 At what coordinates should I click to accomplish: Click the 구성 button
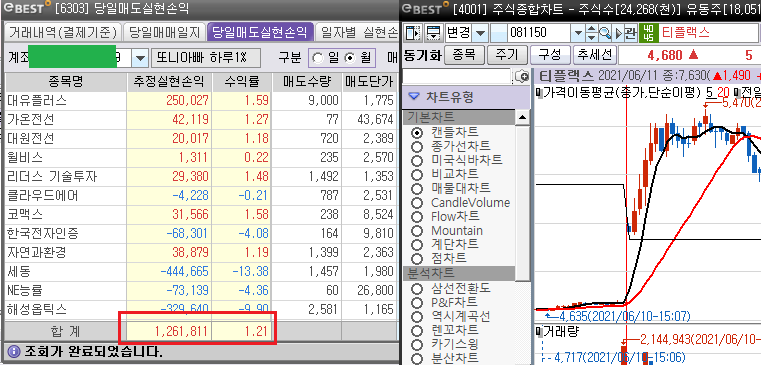(550, 54)
